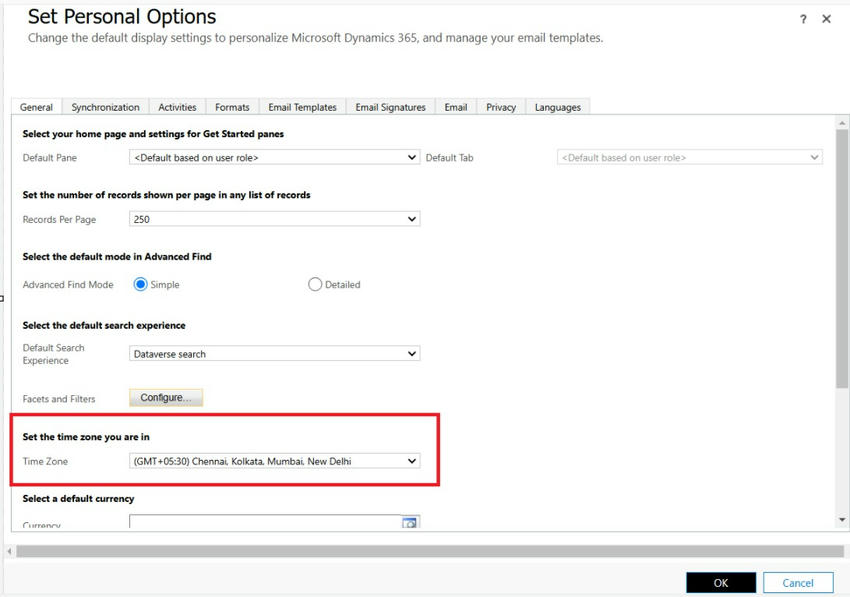Image resolution: width=850 pixels, height=597 pixels.
Task: Switch to the Languages tab
Action: (x=557, y=107)
